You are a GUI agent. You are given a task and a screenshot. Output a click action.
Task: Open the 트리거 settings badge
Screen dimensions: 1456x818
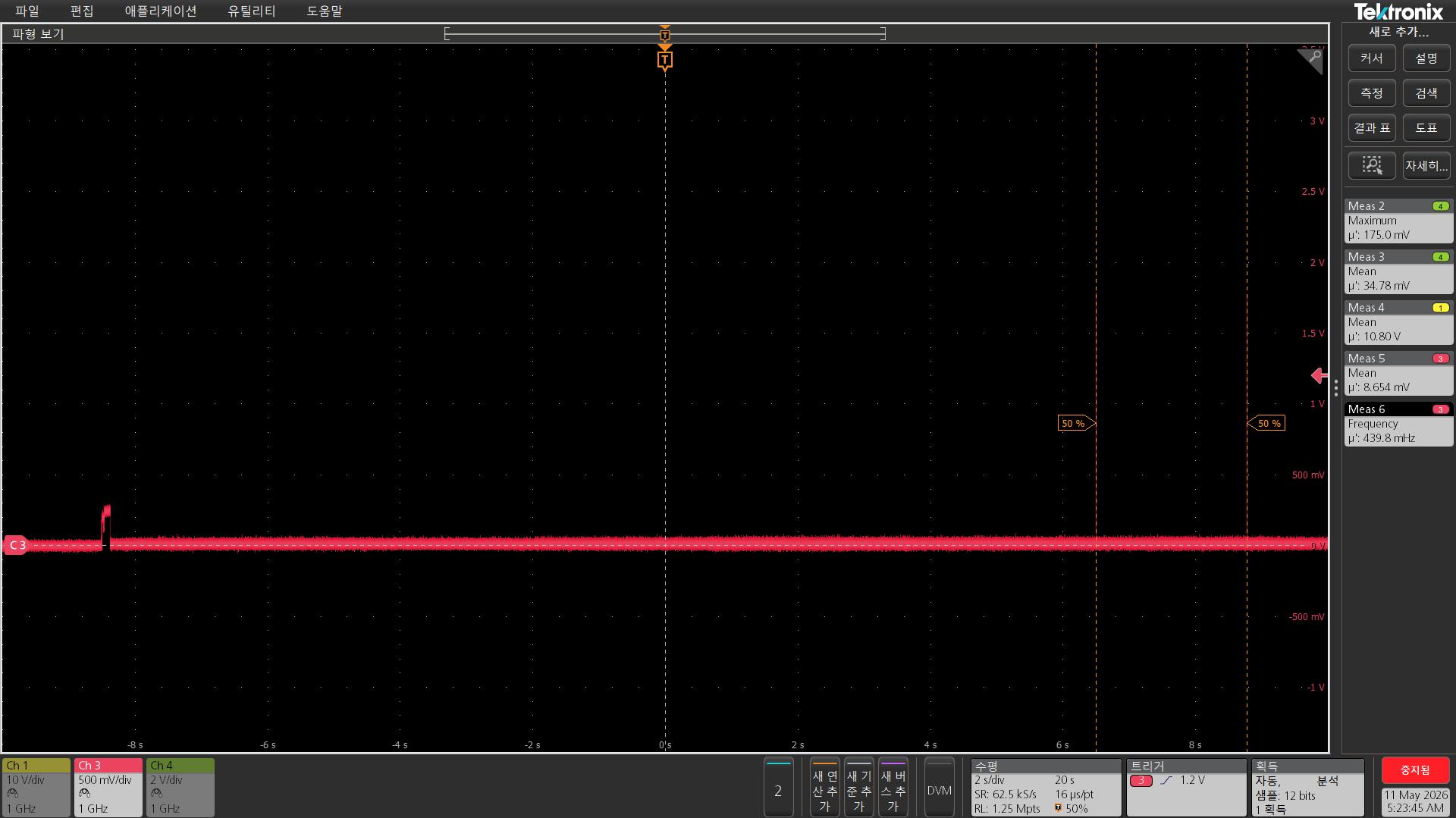point(1186,787)
